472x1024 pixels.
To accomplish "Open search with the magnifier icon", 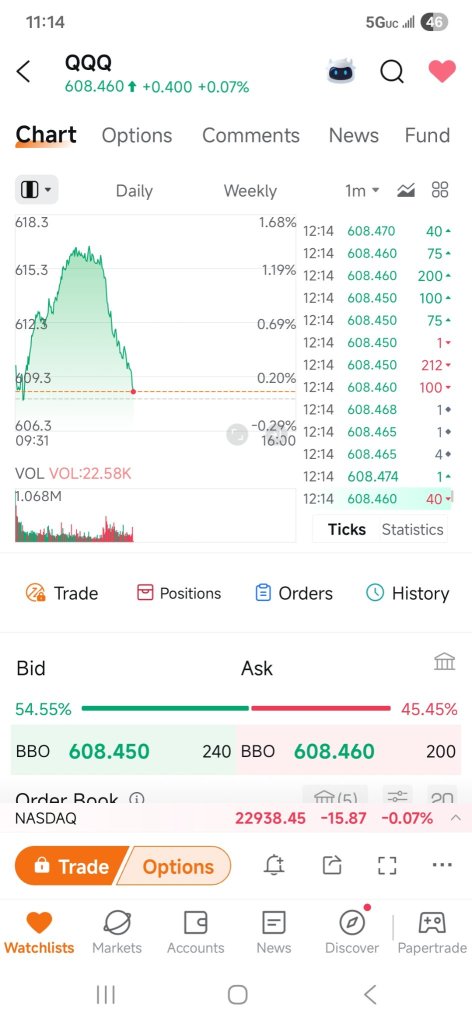I will click(x=392, y=71).
